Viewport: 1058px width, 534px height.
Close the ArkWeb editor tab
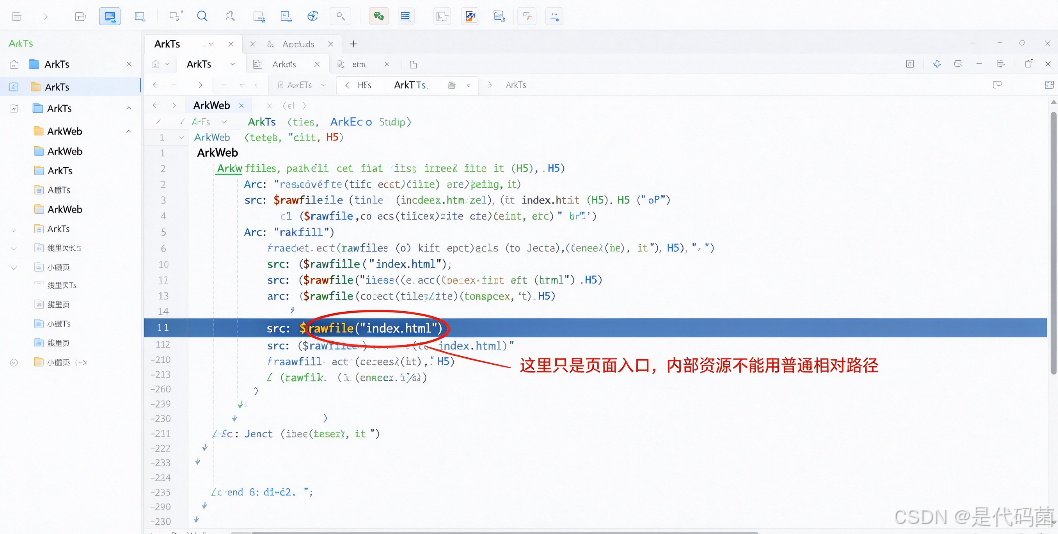[x=240, y=105]
